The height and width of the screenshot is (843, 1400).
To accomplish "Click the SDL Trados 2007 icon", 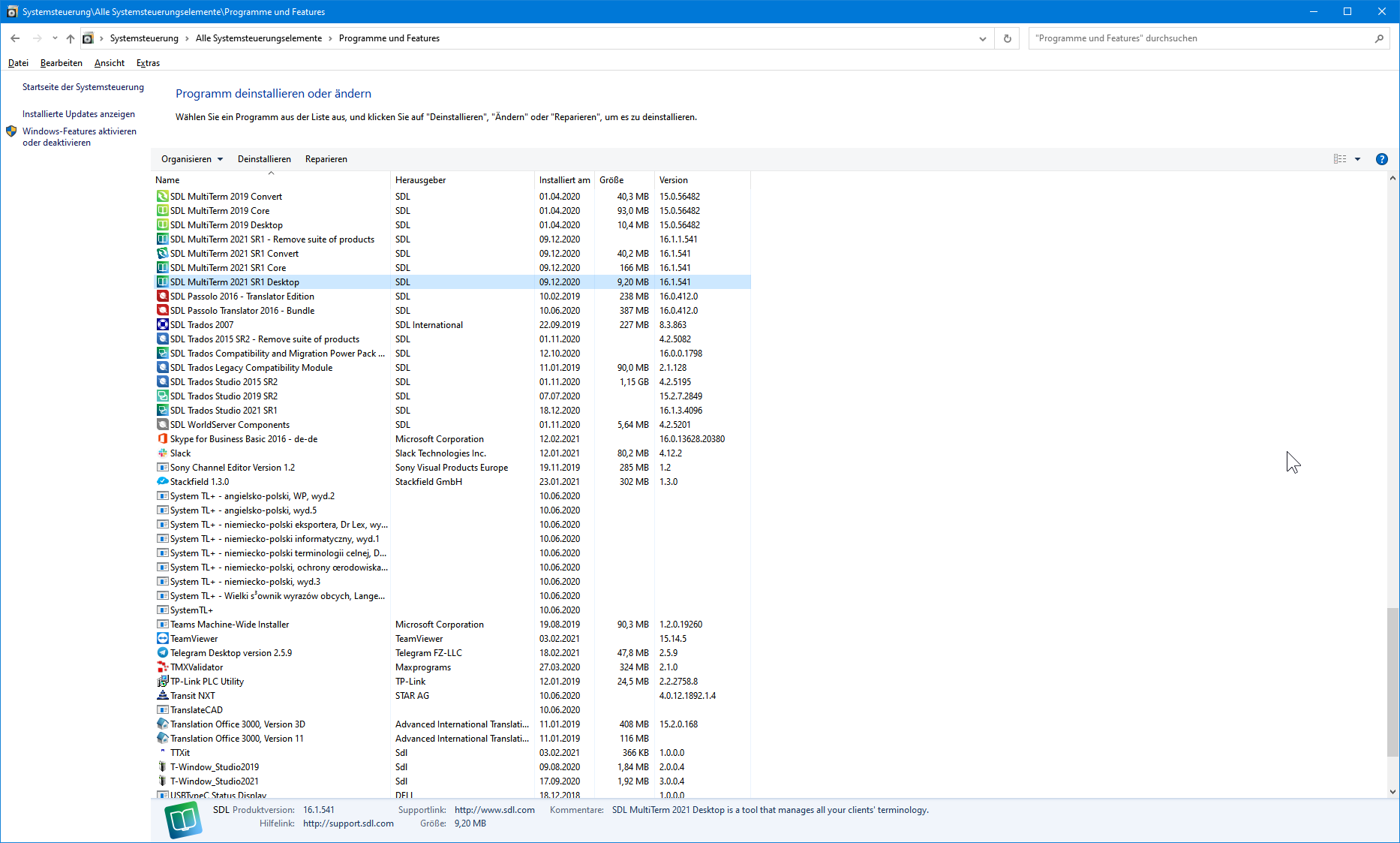I will [162, 325].
